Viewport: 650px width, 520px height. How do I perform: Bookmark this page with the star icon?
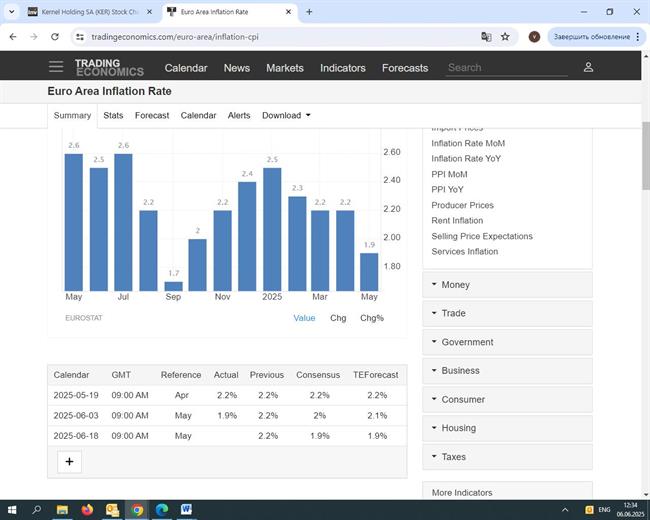[x=505, y=37]
